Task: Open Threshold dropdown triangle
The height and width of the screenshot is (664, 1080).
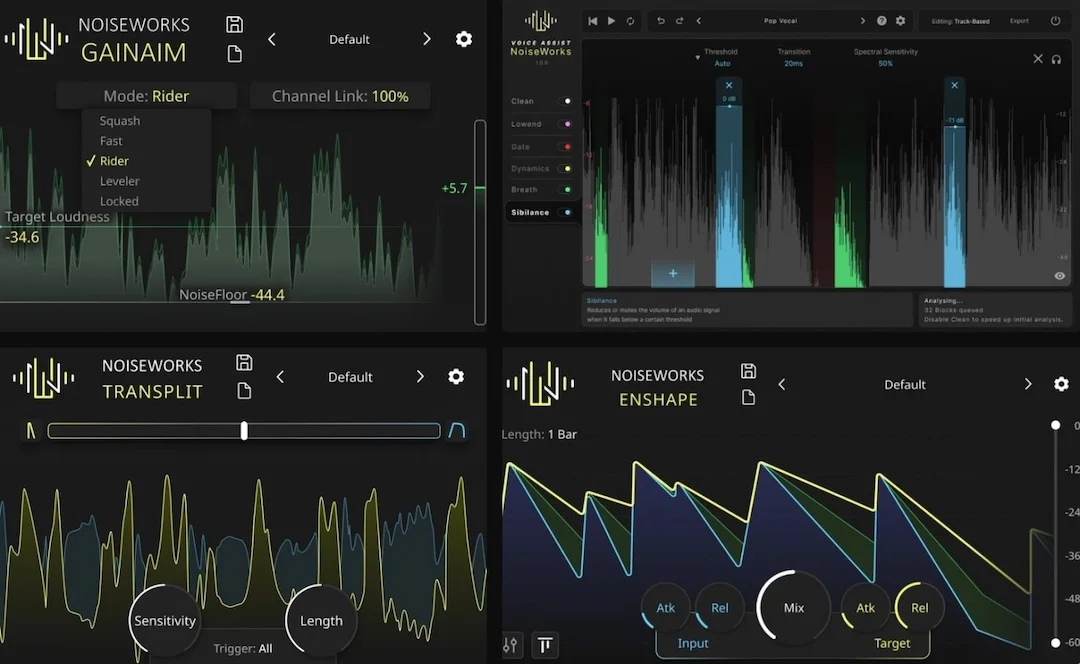Action: pyautogui.click(x=698, y=57)
